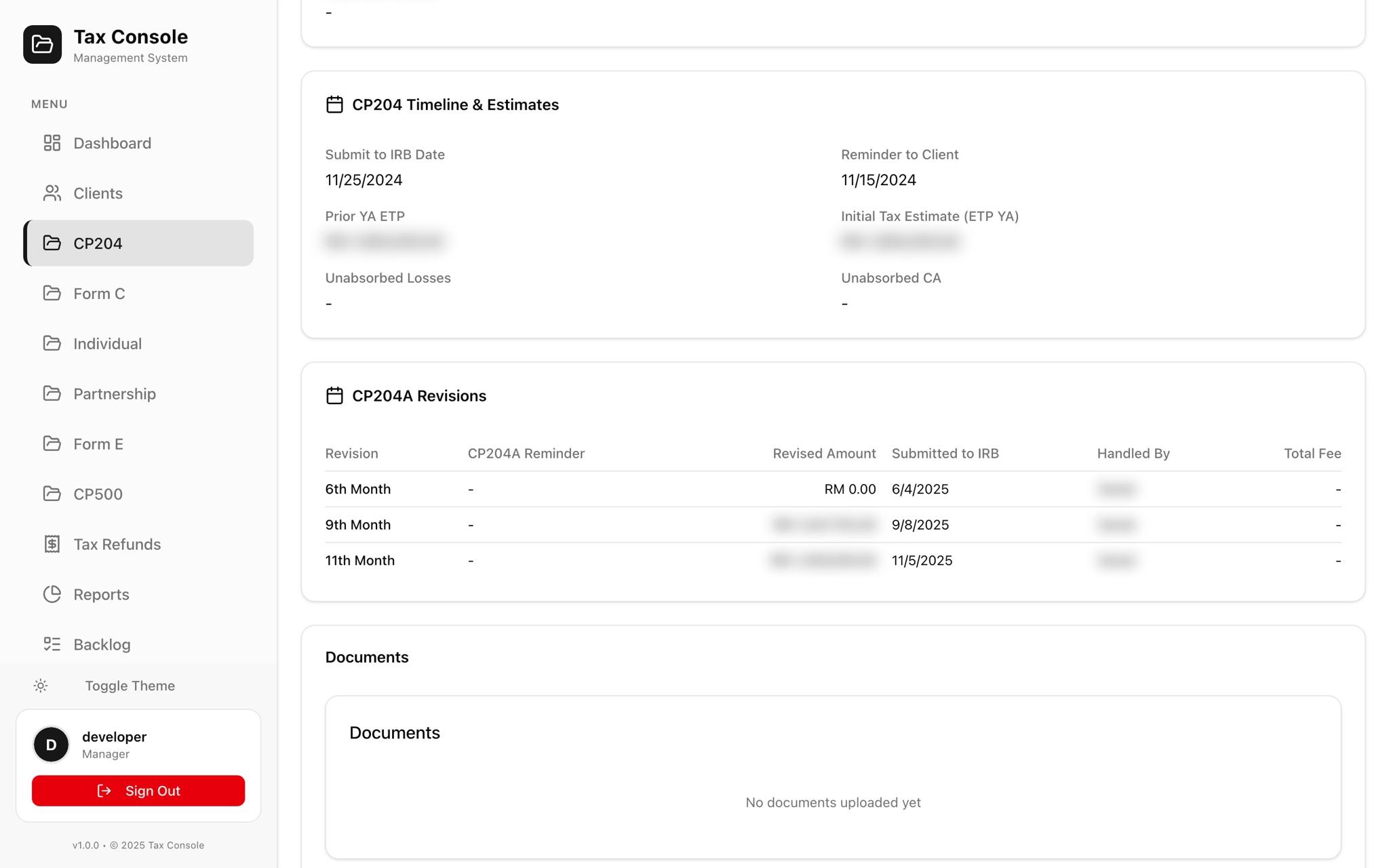The image size is (1389, 868).
Task: Go to the Form C section
Action: 138,293
